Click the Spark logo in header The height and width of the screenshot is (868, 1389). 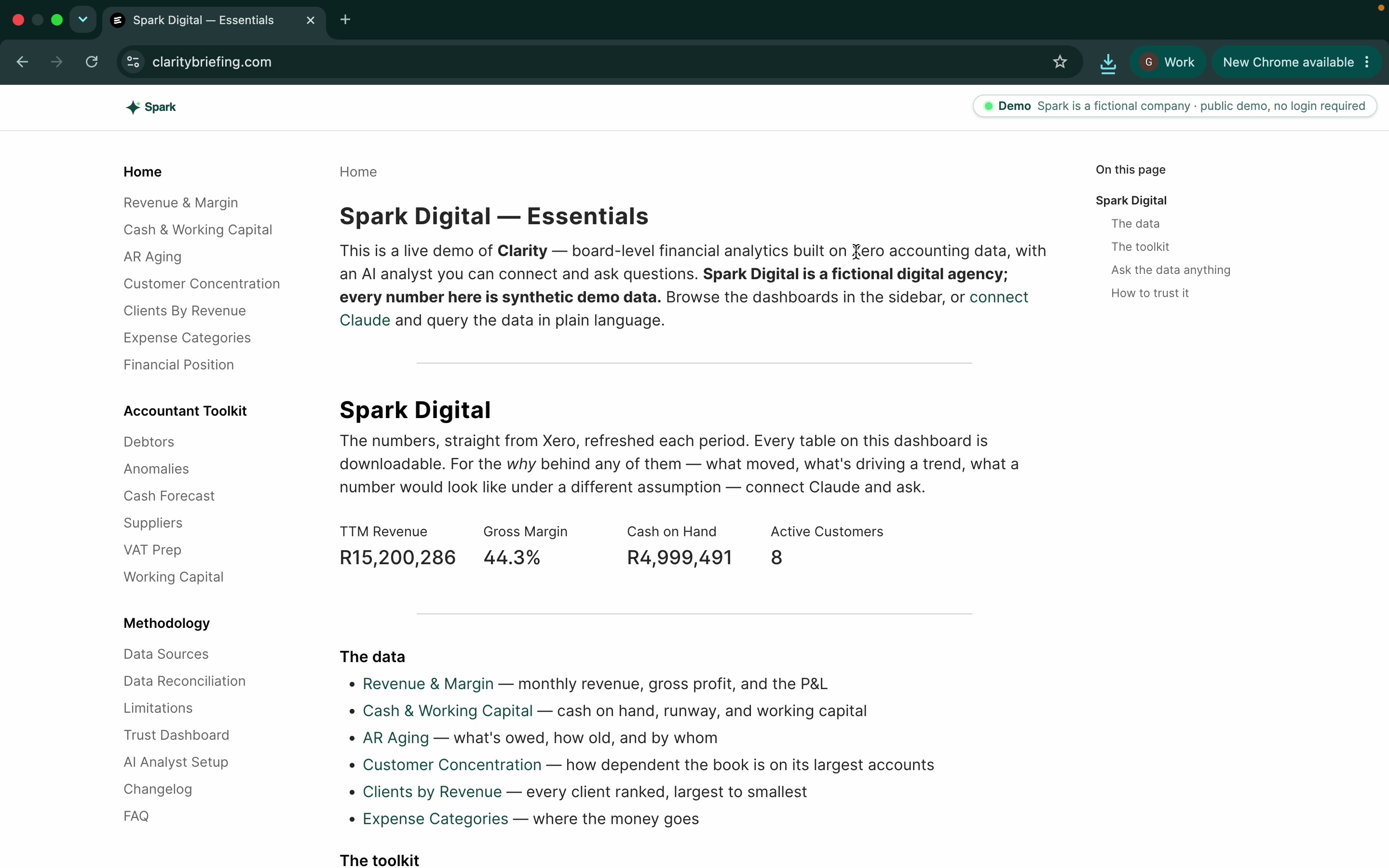[151, 108]
